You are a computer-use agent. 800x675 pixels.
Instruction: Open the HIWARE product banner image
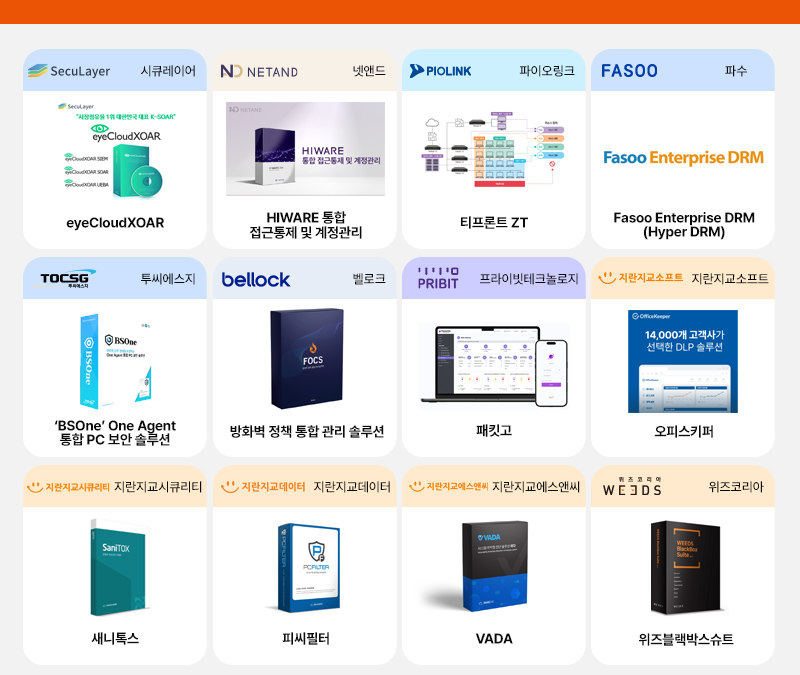tap(306, 149)
